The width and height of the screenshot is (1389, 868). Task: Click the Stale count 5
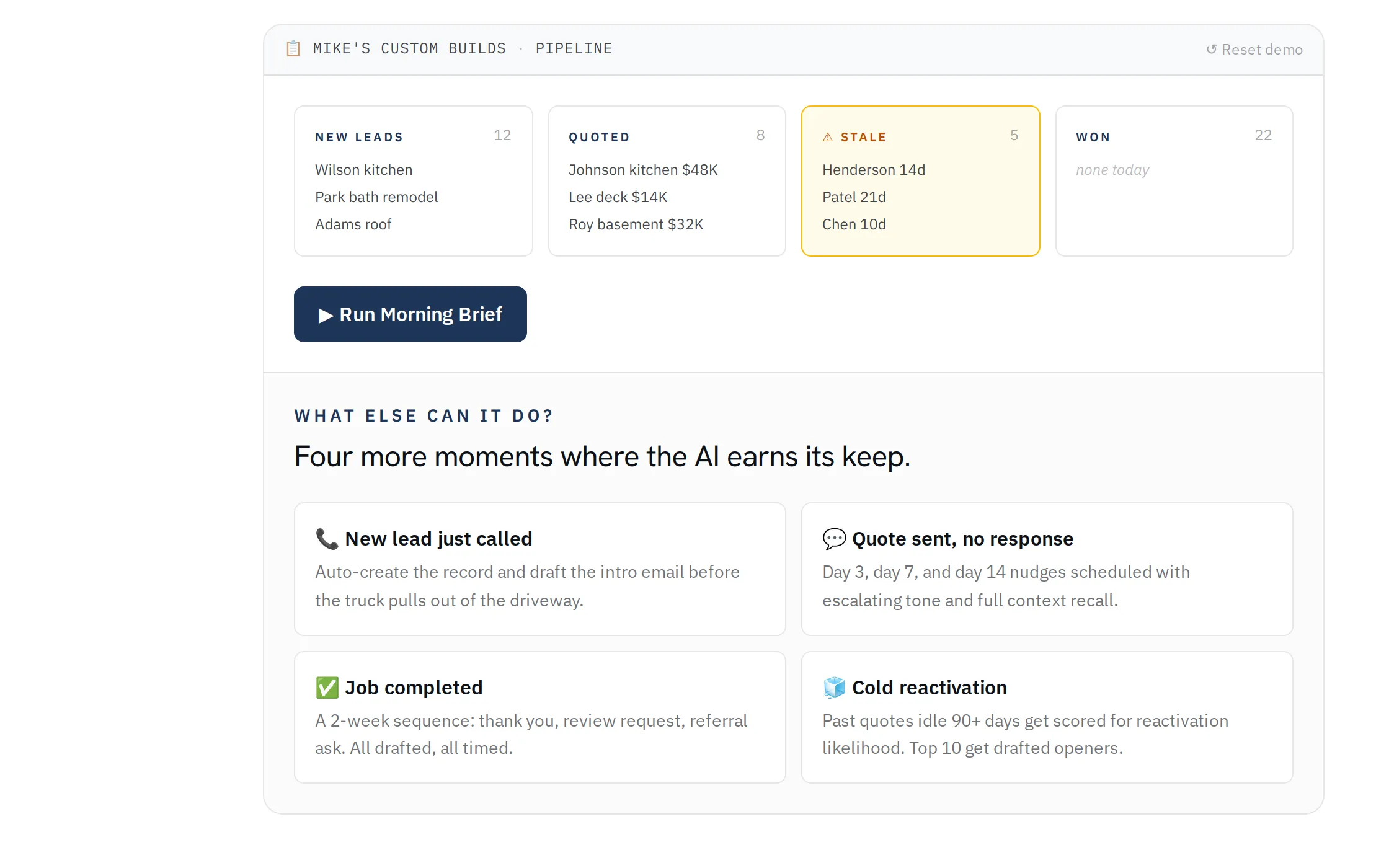pos(1014,135)
